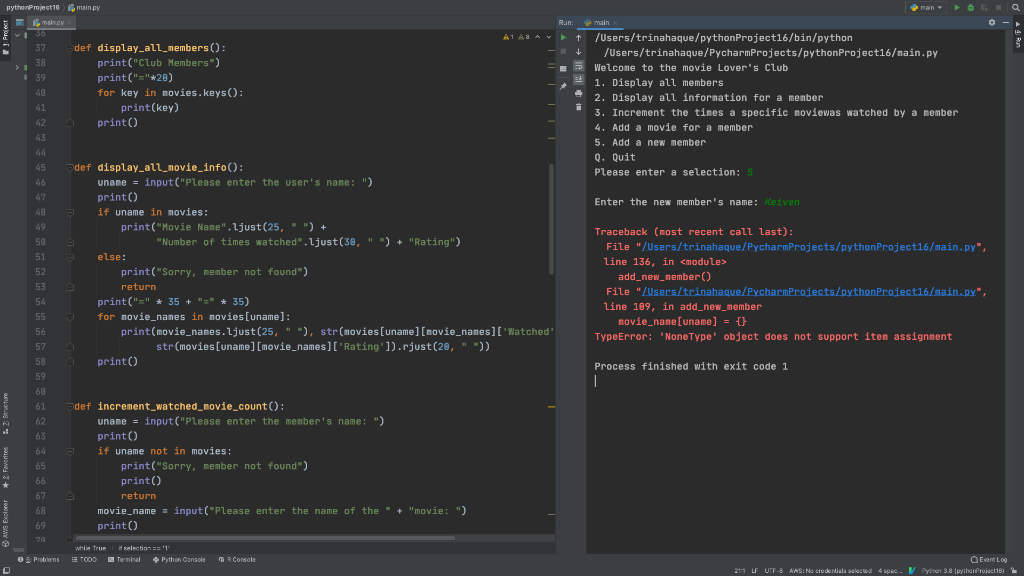Go to next highlighted error arrow in editor
The image size is (1024, 576).
coord(549,37)
